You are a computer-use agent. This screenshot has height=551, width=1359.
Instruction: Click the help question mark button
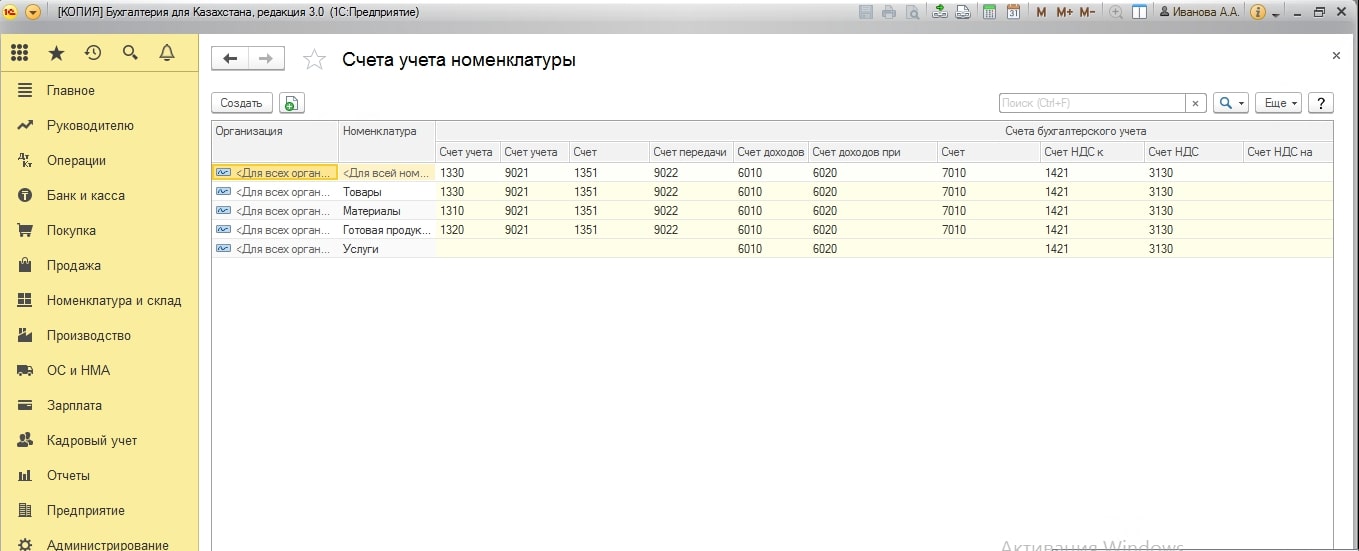click(1321, 103)
